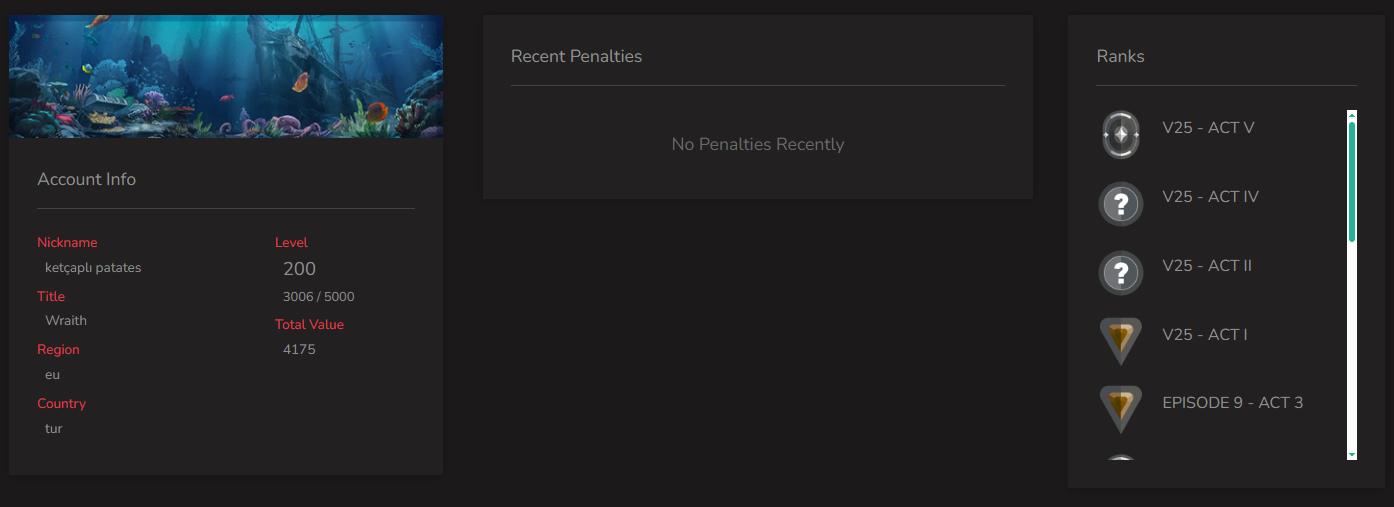Click the partially visible rank icon at list bottom
1394x507 pixels.
coord(1121,457)
